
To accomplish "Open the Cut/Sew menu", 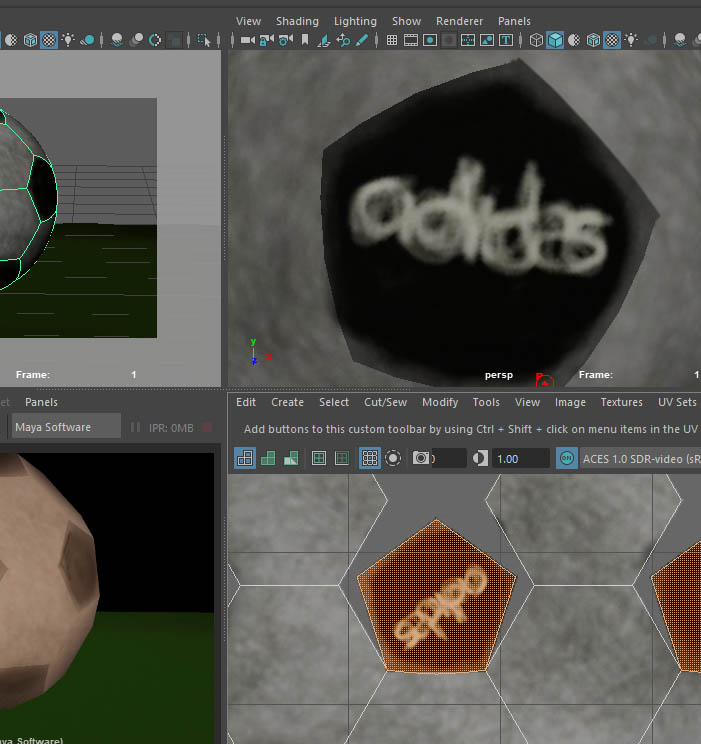I will pos(385,402).
